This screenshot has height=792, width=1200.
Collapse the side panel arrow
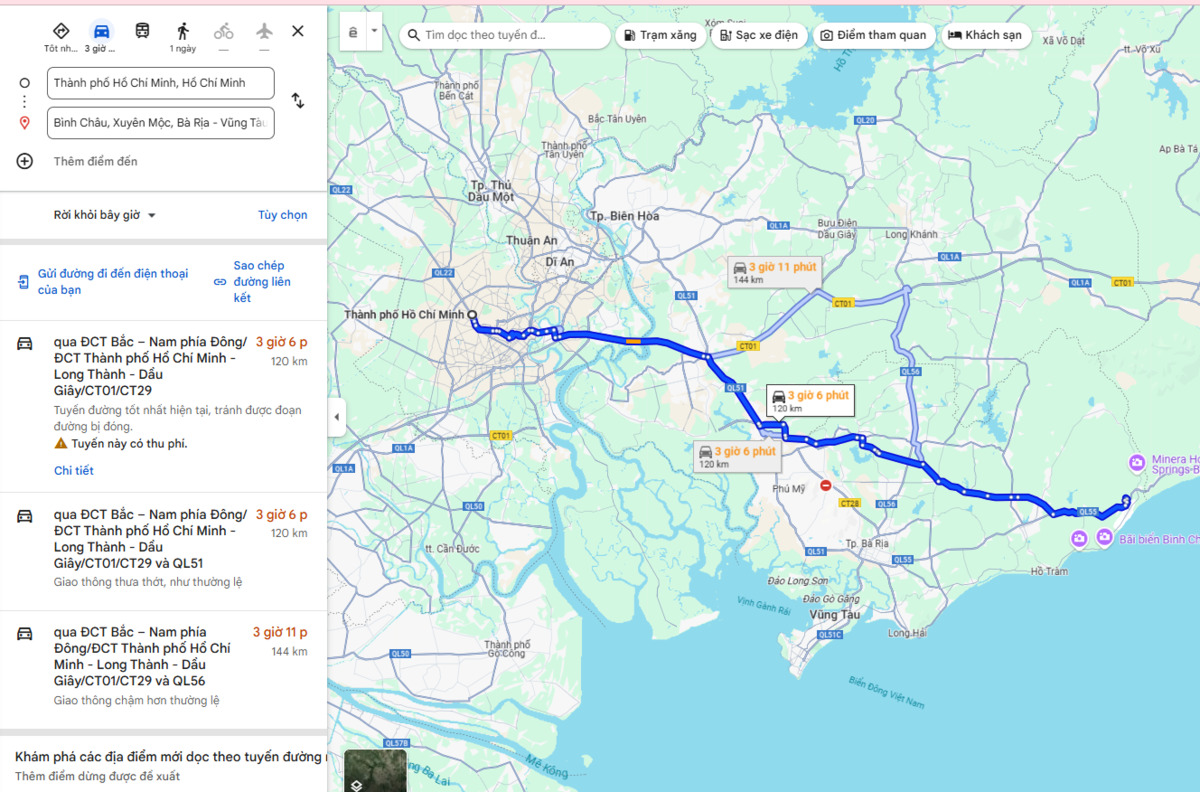point(337,417)
